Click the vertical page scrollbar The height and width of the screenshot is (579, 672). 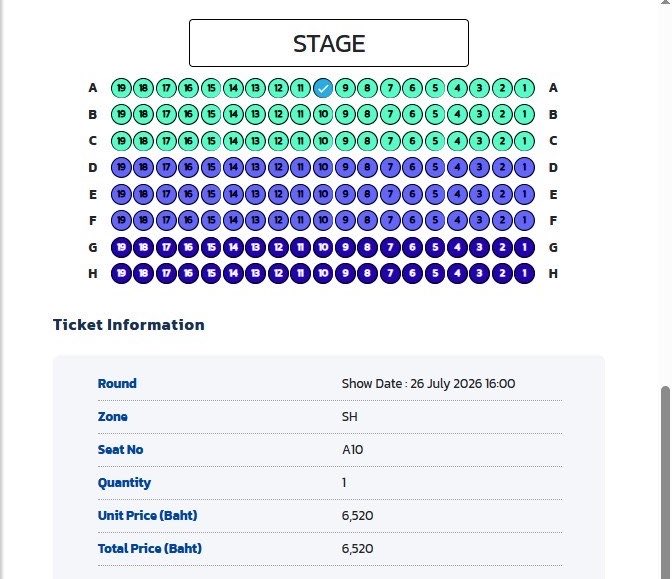click(665, 482)
